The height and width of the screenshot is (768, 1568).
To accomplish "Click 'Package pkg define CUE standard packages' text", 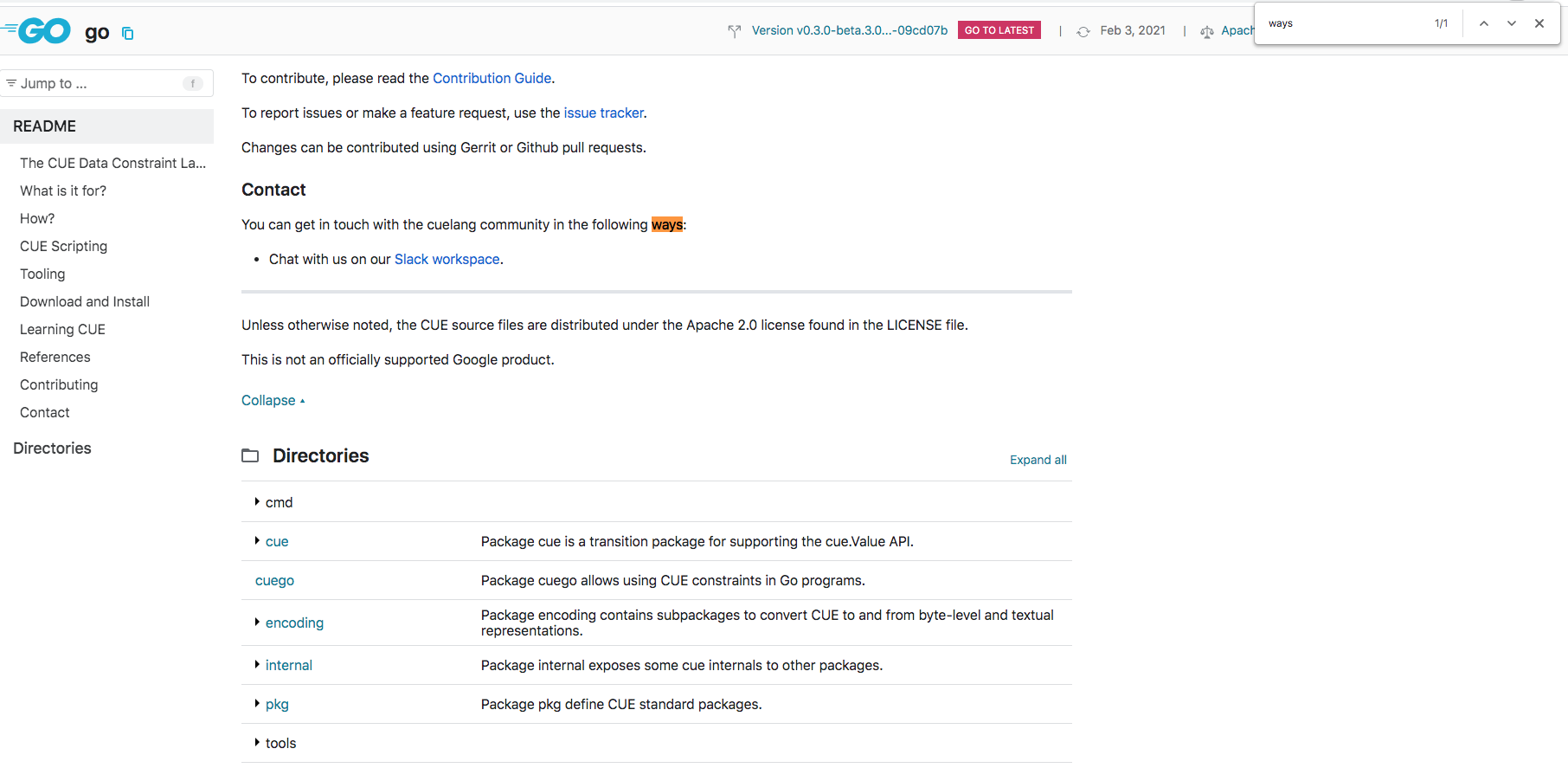I will tap(621, 704).
